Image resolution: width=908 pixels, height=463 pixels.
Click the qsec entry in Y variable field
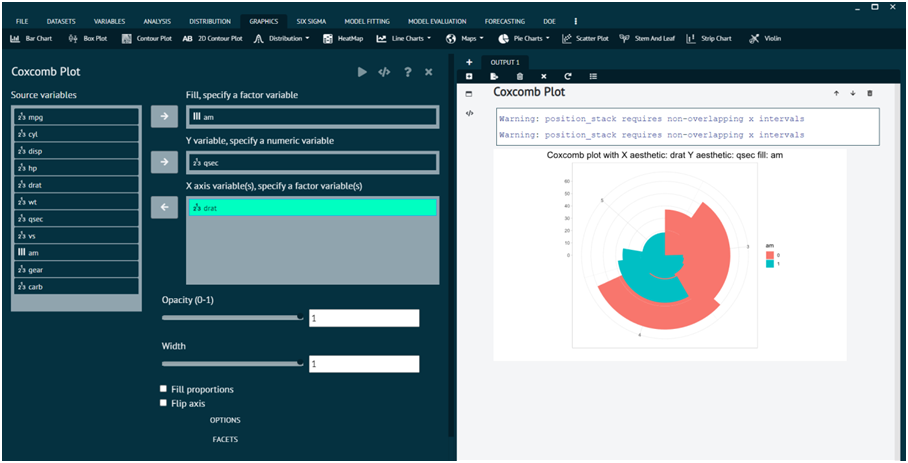313,163
